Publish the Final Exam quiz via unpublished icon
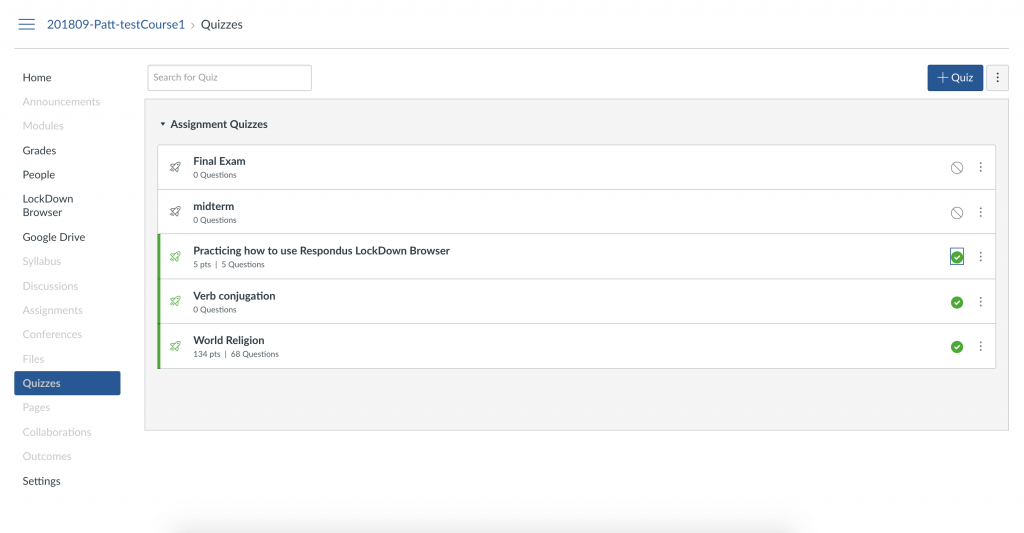This screenshot has height=533, width=1024. coord(957,168)
